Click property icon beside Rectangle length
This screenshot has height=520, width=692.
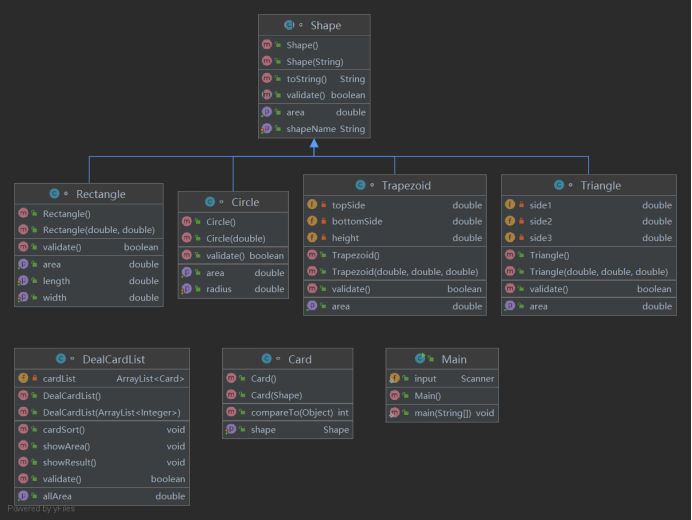click(23, 281)
